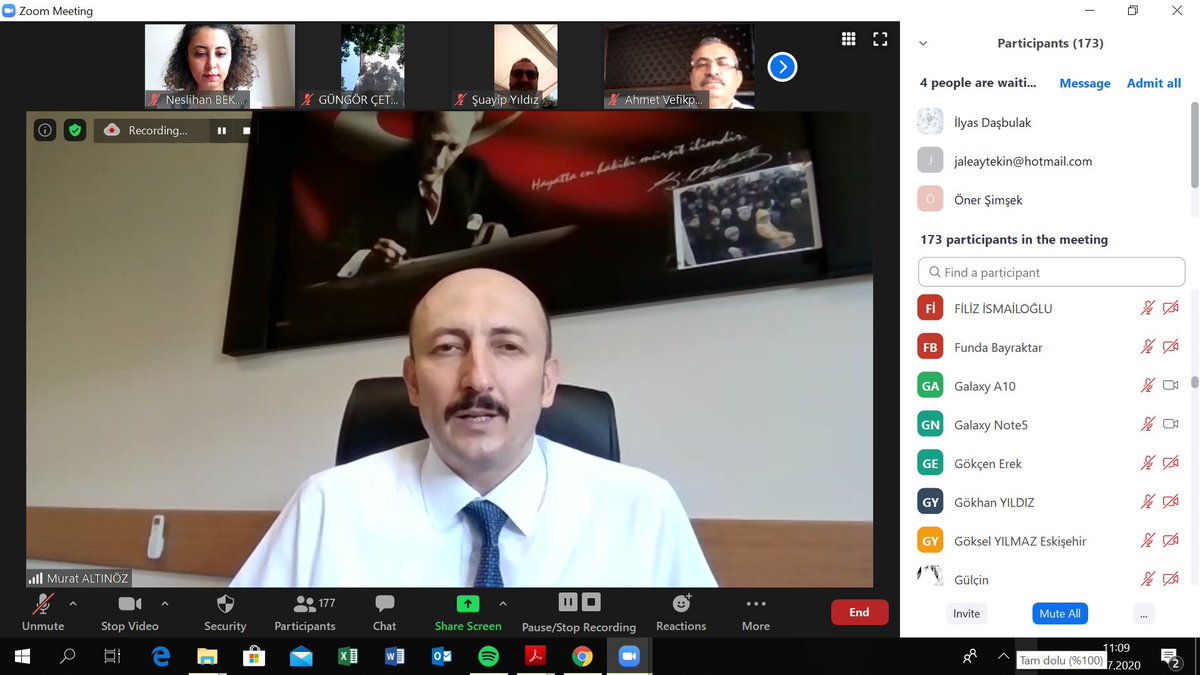This screenshot has height=675, width=1200.
Task: Open the Chat panel
Action: pos(385,612)
